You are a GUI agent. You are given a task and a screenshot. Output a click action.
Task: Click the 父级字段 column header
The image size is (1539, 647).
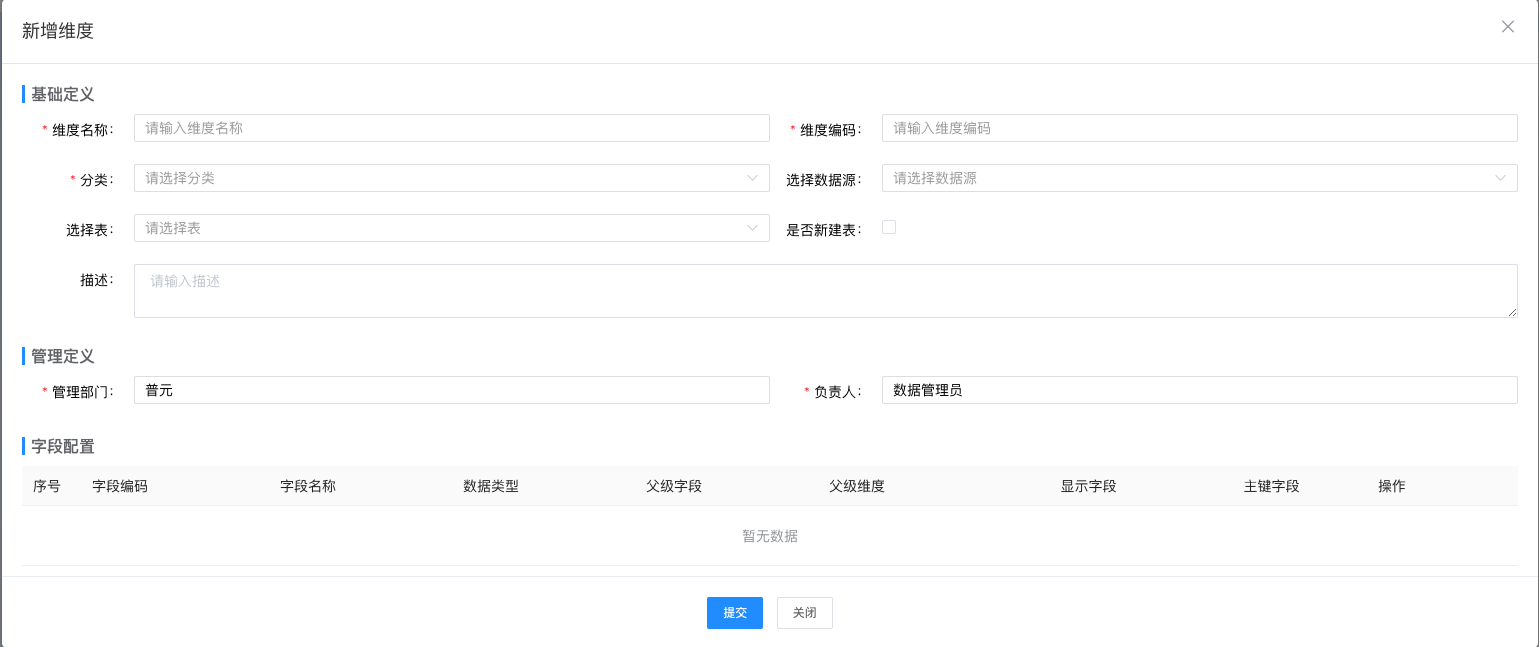click(674, 487)
